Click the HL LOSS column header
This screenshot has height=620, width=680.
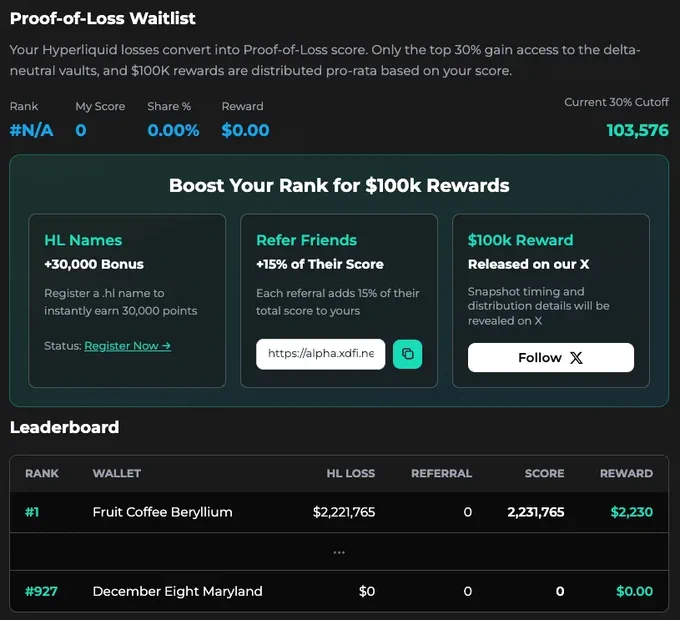coord(351,473)
